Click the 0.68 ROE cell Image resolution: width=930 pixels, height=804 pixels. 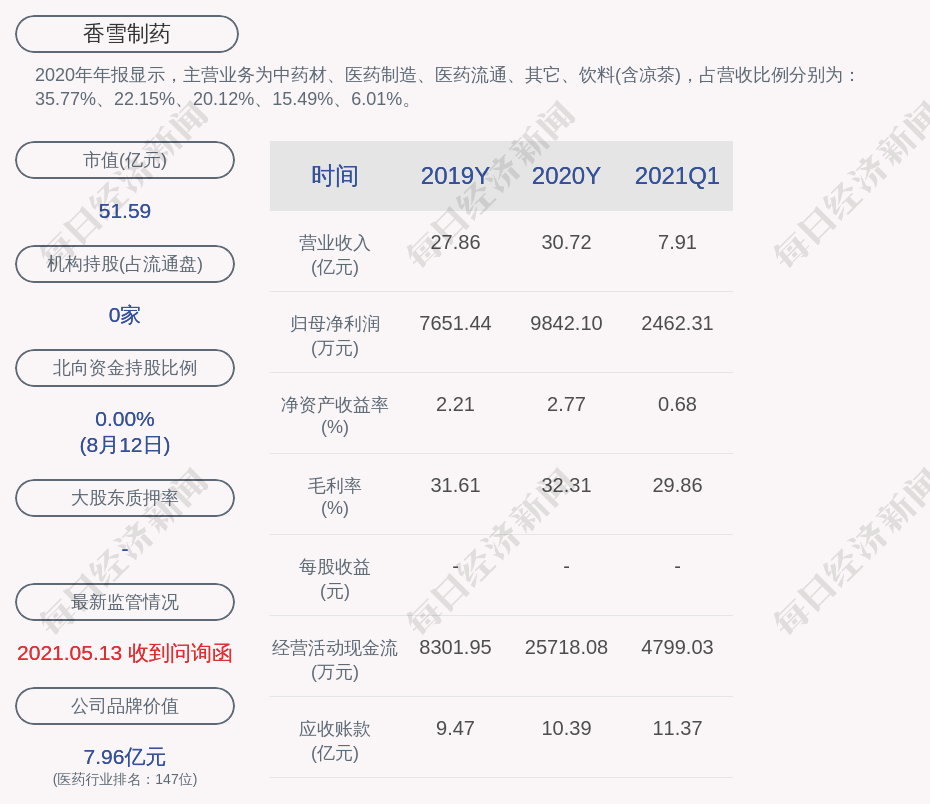coord(677,404)
